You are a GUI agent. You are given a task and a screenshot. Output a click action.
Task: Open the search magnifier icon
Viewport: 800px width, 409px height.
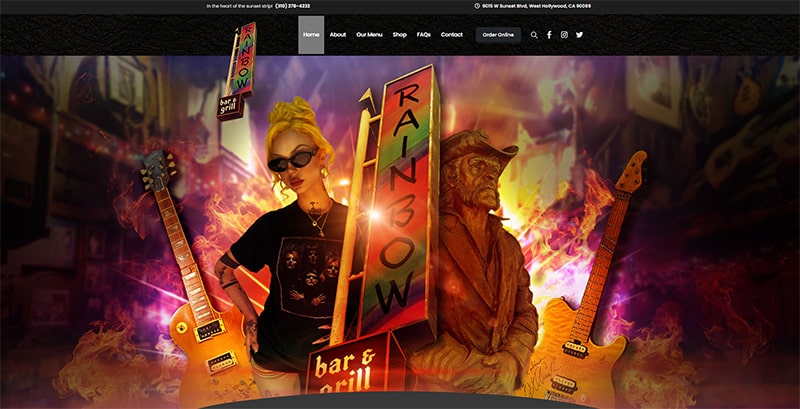(x=534, y=35)
